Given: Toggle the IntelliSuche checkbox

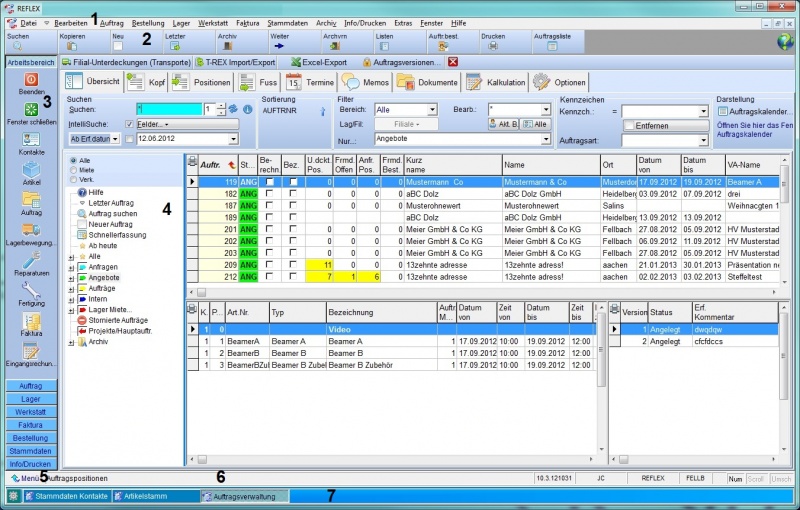Looking at the screenshot, I should click(129, 124).
